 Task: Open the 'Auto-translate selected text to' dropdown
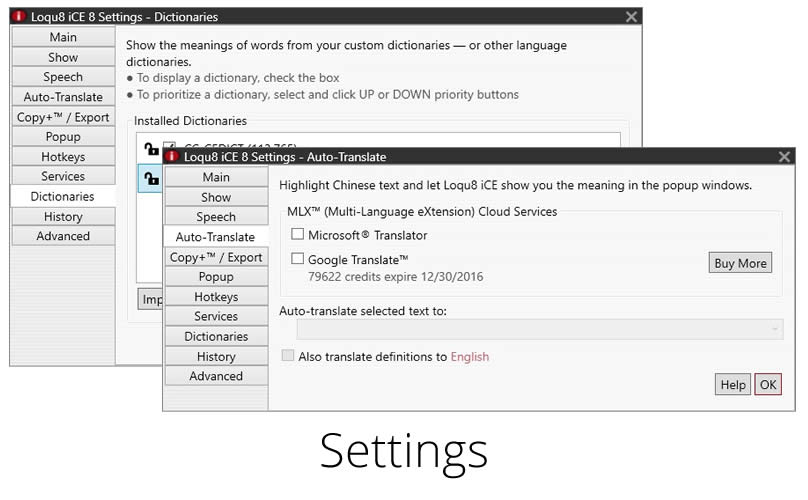(x=540, y=329)
